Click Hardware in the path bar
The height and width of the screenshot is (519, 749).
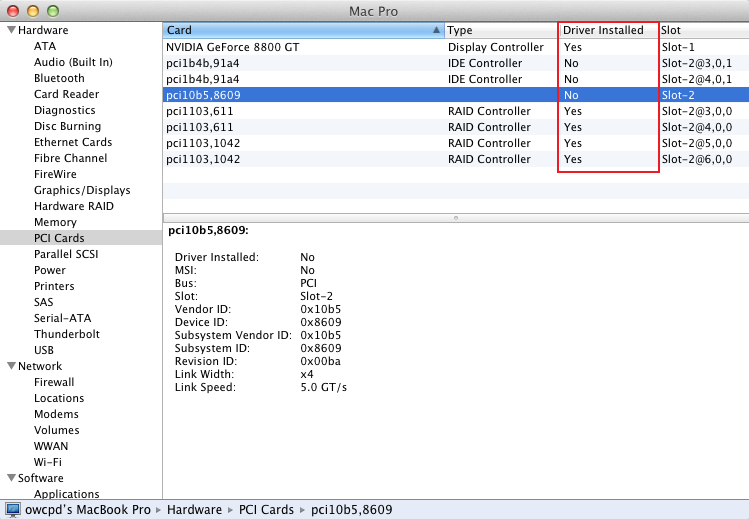pos(194,510)
